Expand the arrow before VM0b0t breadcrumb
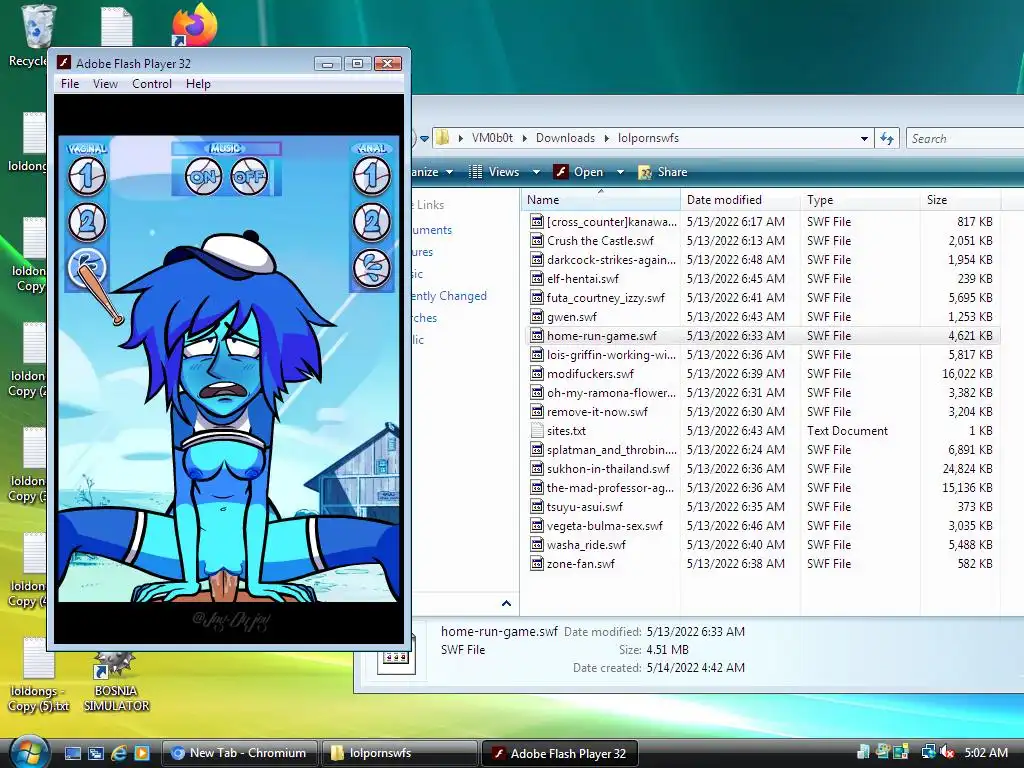 [460, 138]
